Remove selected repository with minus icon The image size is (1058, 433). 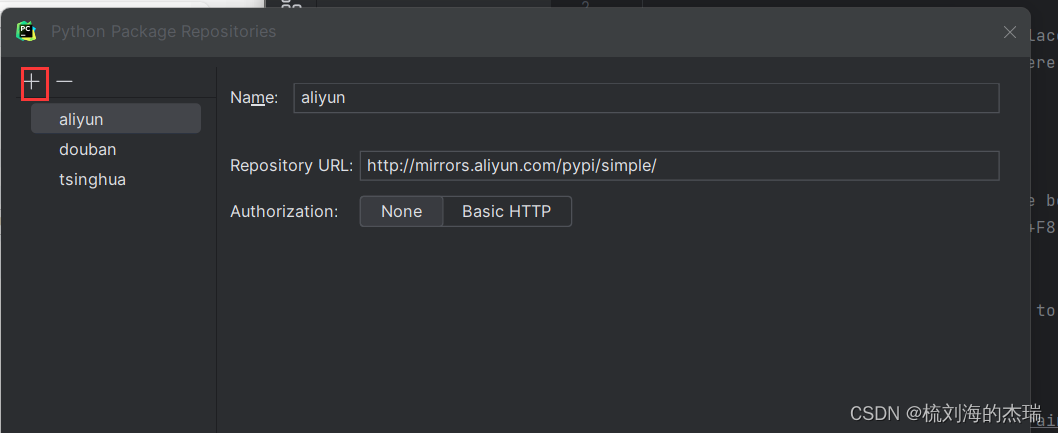coord(64,82)
